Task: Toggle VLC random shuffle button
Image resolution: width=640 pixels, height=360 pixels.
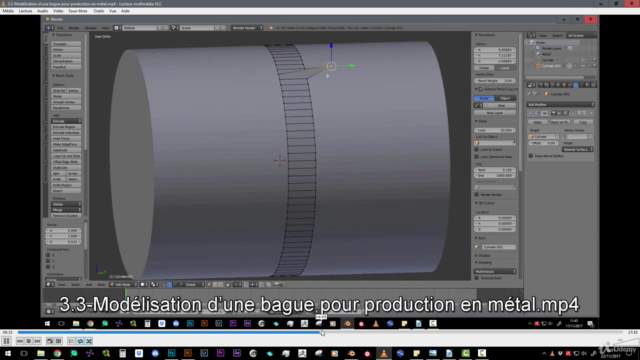Action: click(x=89, y=341)
